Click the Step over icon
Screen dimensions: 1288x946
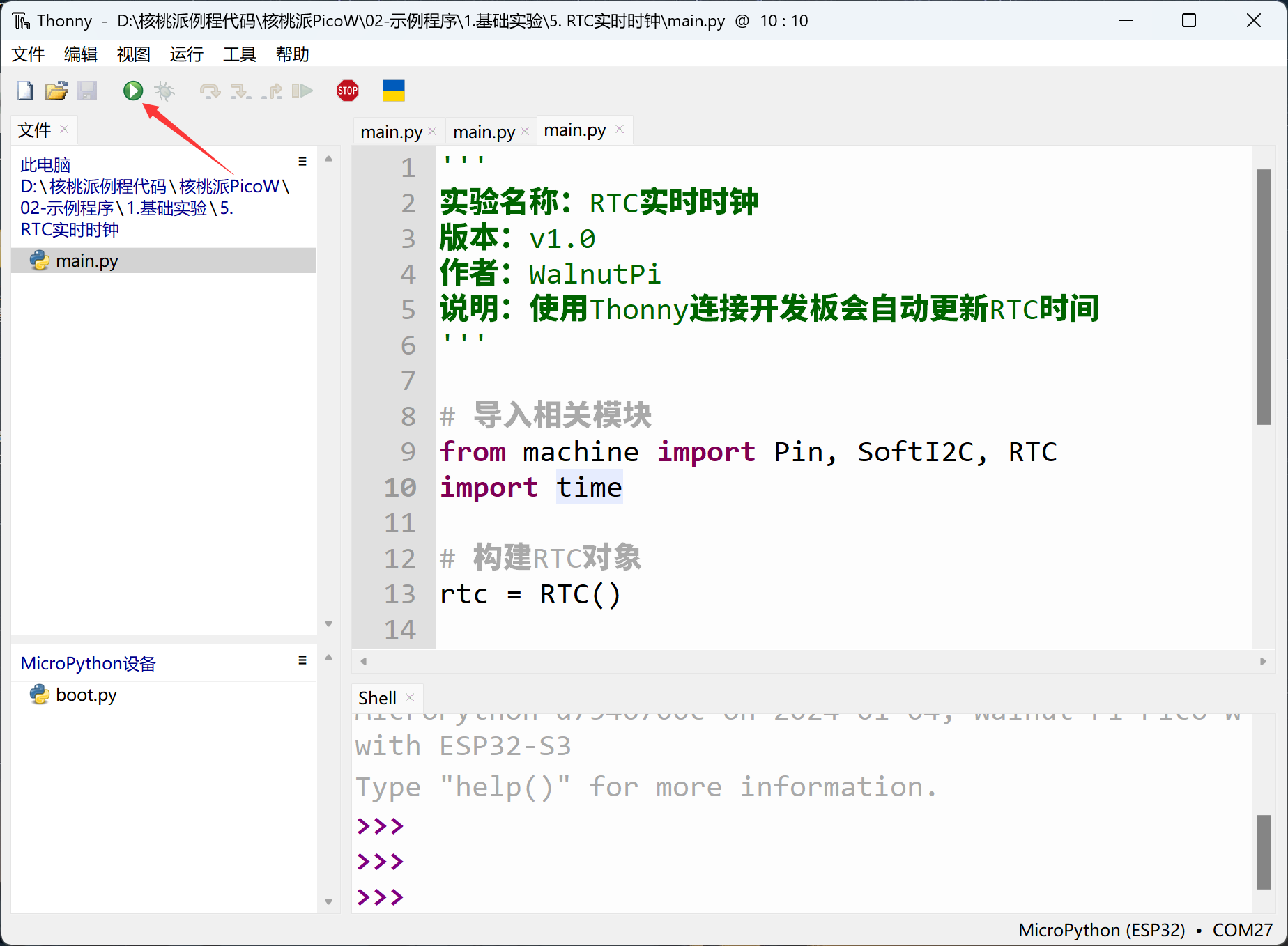tap(209, 91)
